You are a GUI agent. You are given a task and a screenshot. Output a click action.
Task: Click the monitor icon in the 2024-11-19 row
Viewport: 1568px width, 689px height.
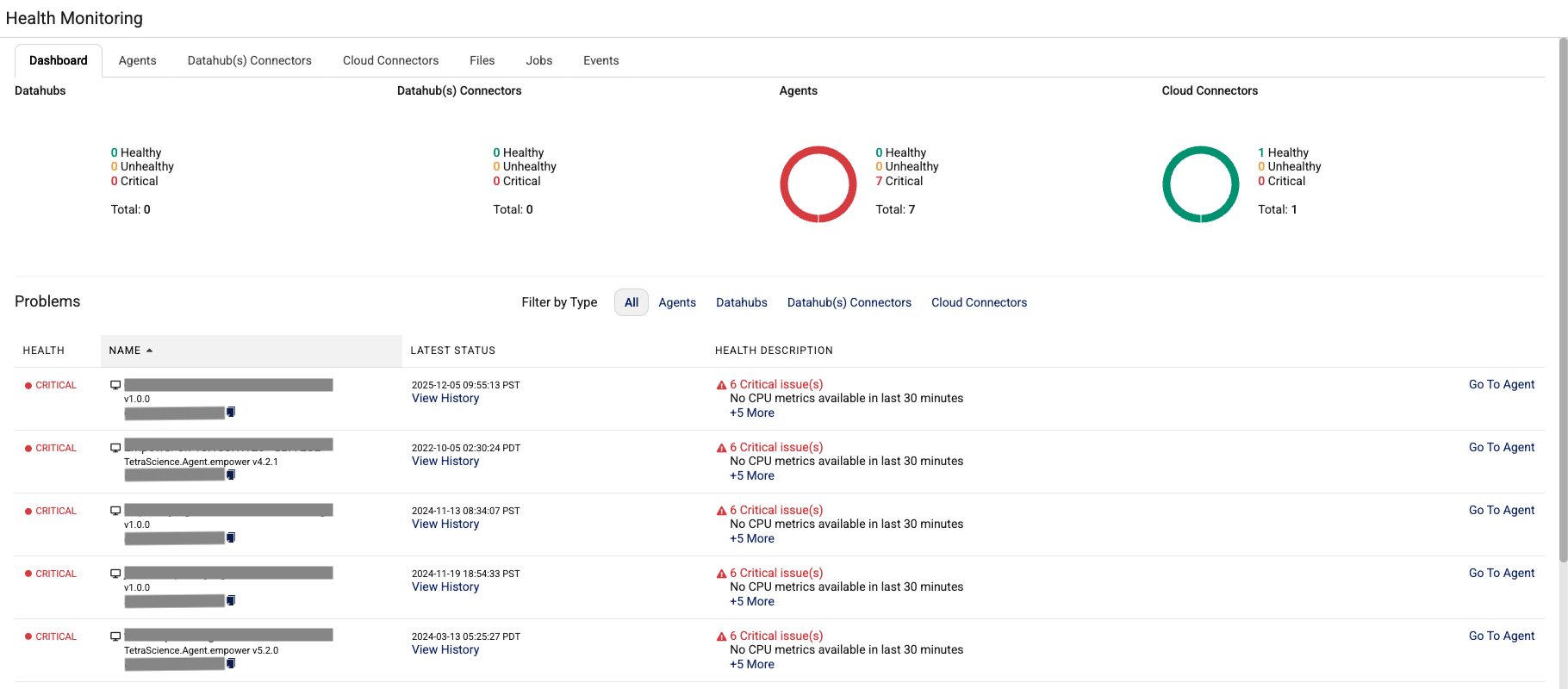(x=115, y=574)
